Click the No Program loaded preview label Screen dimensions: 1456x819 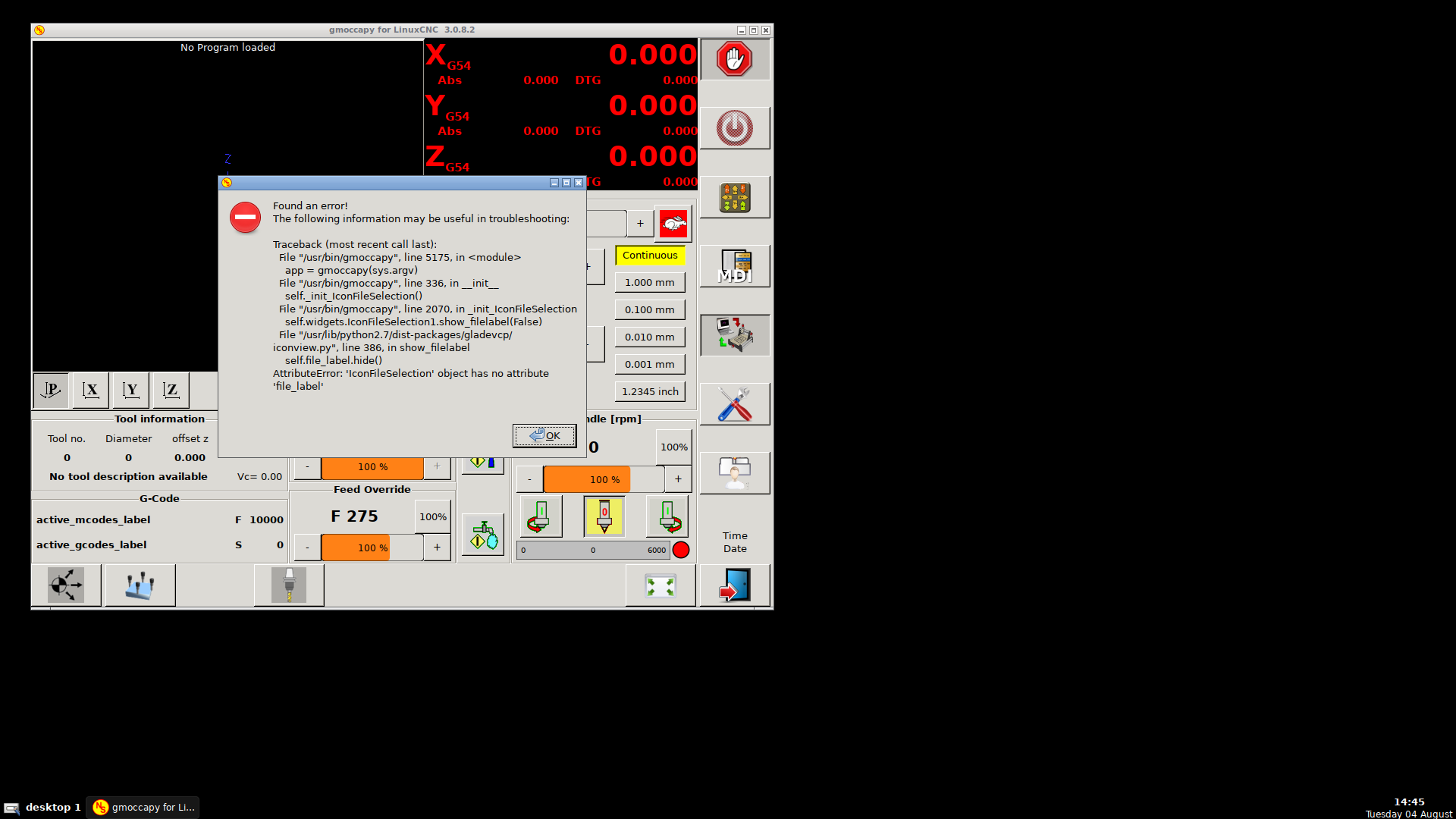click(227, 48)
